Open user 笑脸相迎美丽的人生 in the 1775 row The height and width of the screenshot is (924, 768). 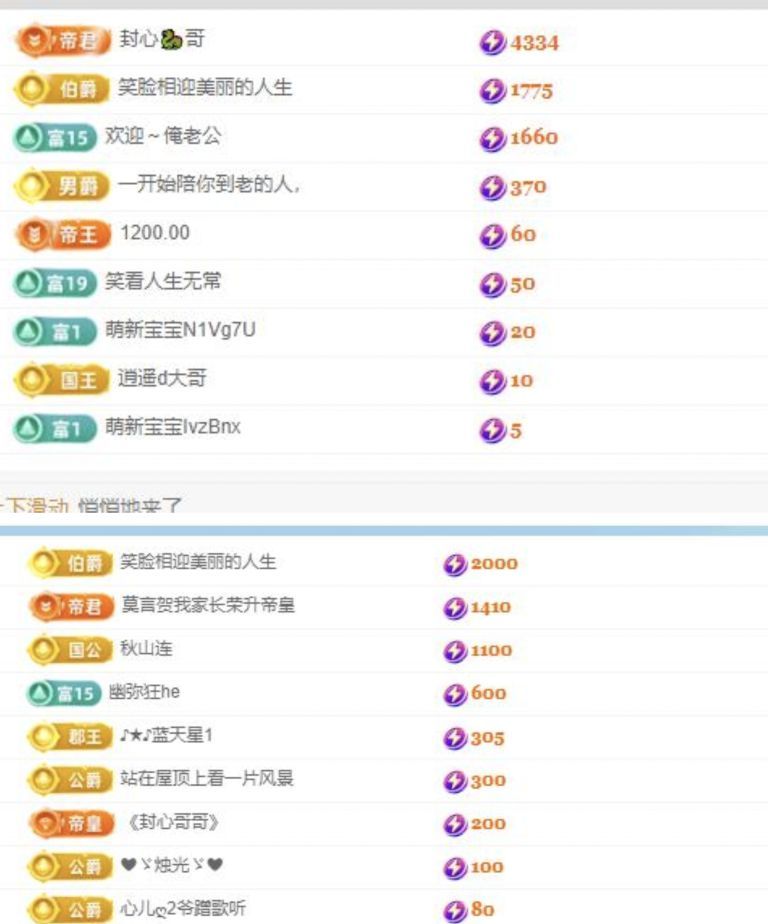tap(205, 88)
